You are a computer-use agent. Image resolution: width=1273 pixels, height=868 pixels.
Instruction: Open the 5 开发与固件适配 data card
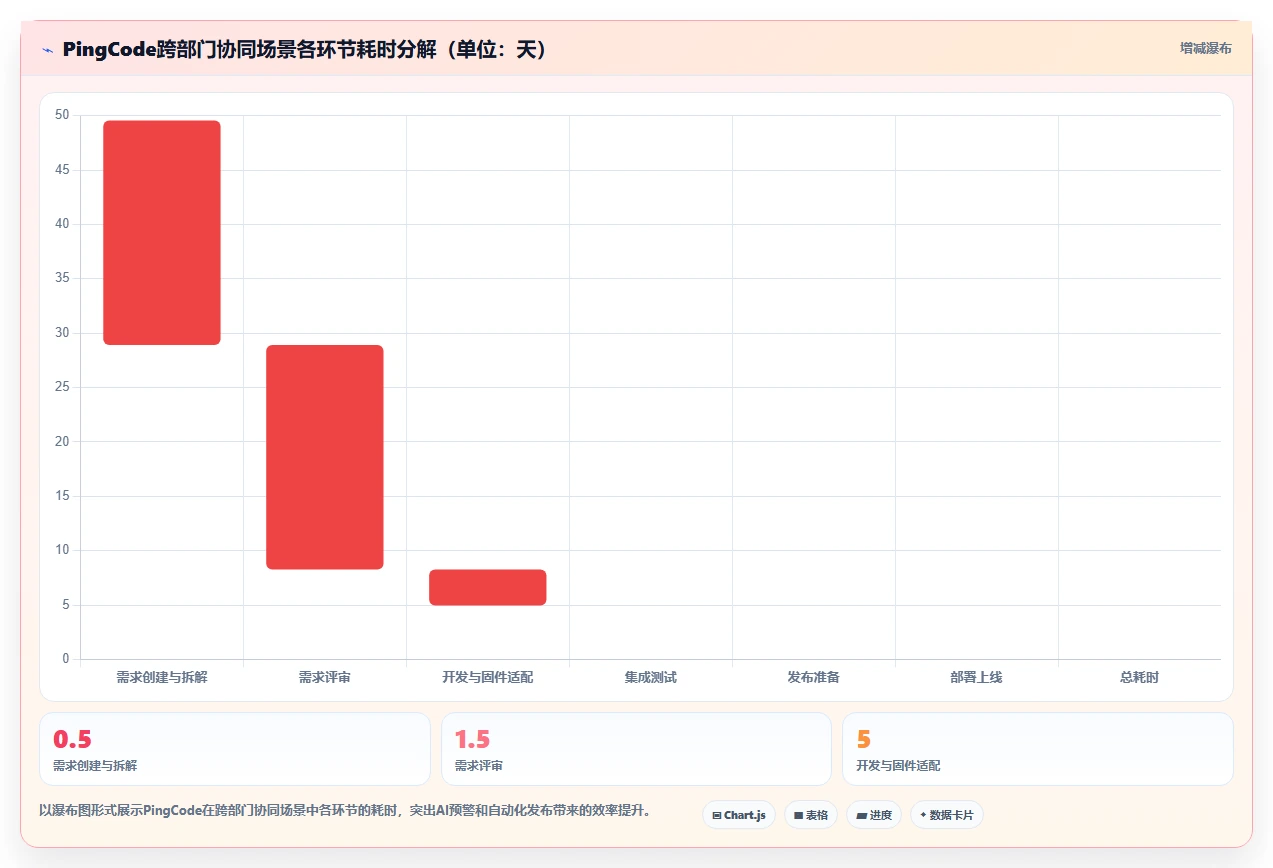1038,749
